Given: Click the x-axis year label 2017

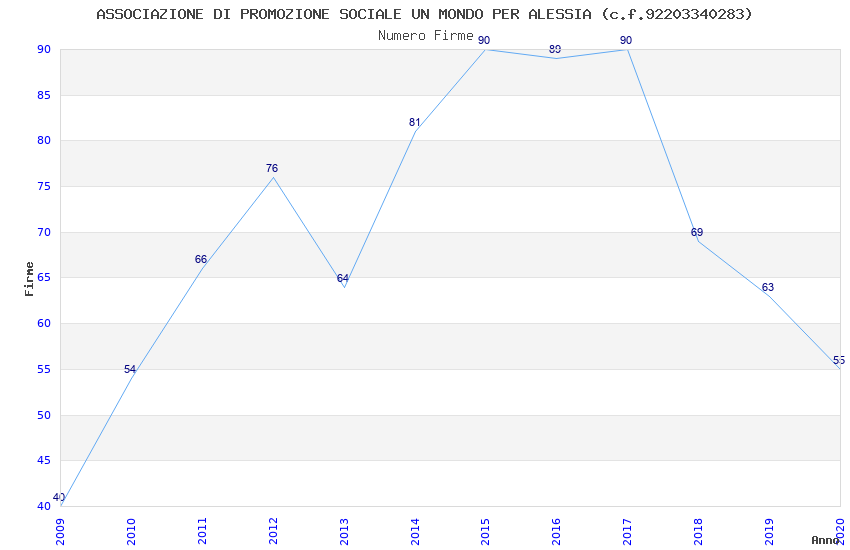Looking at the screenshot, I should [627, 532].
